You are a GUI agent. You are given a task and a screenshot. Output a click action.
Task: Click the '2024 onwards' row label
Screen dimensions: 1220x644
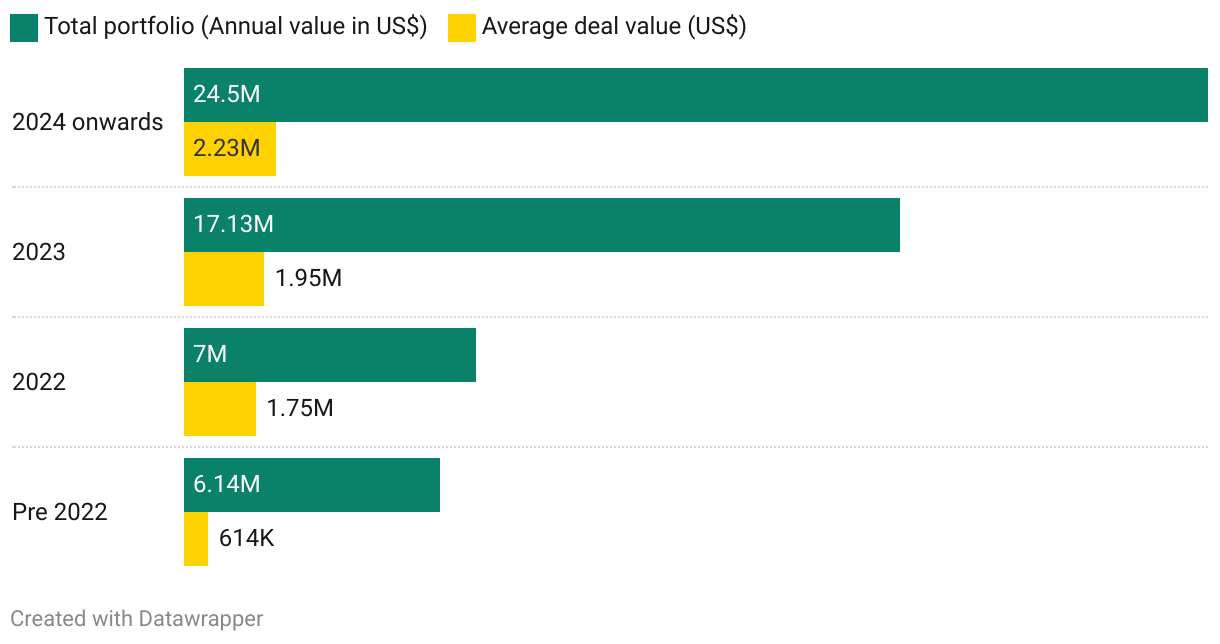(87, 122)
